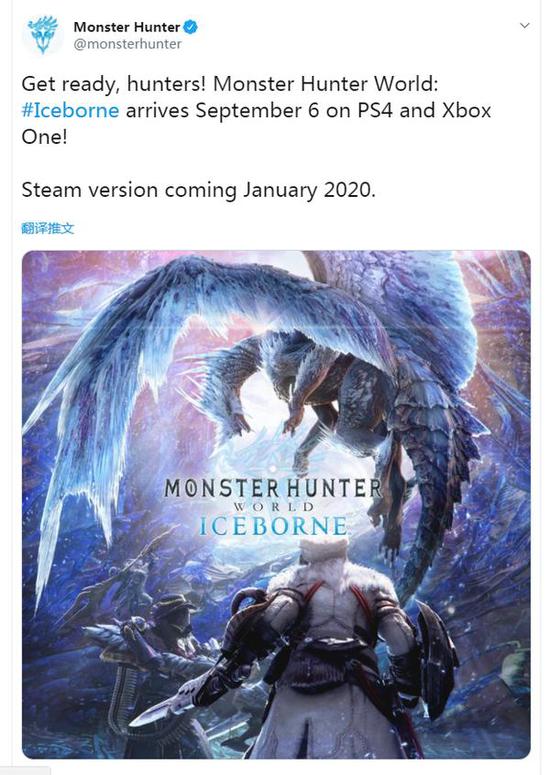
Task: Open the Iceborne poster image
Action: pos(276,505)
